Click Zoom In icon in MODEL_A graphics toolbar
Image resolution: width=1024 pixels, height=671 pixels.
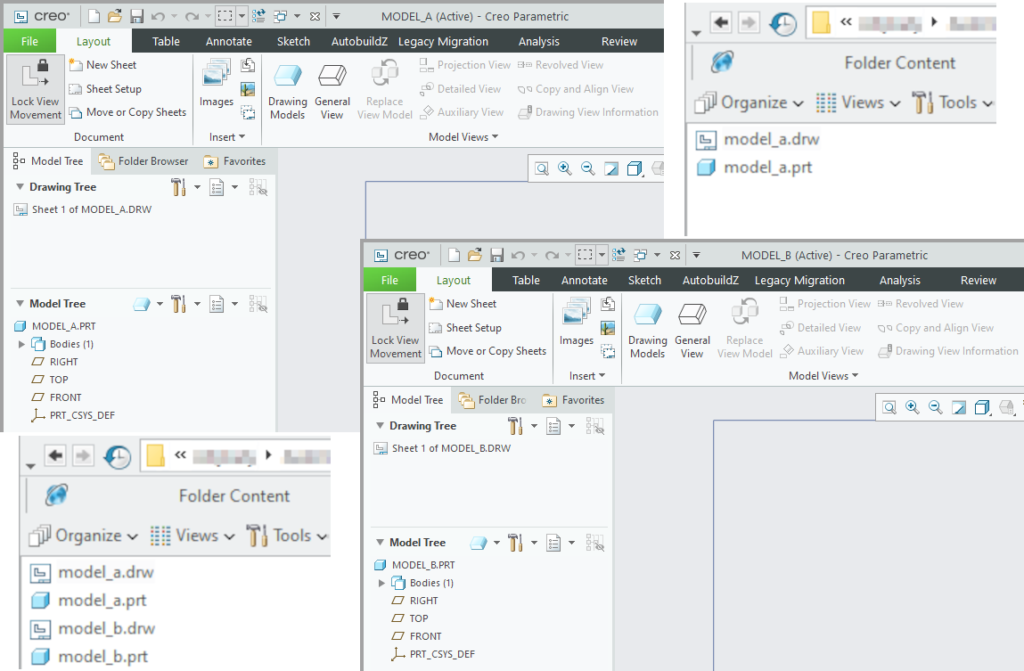coord(565,169)
